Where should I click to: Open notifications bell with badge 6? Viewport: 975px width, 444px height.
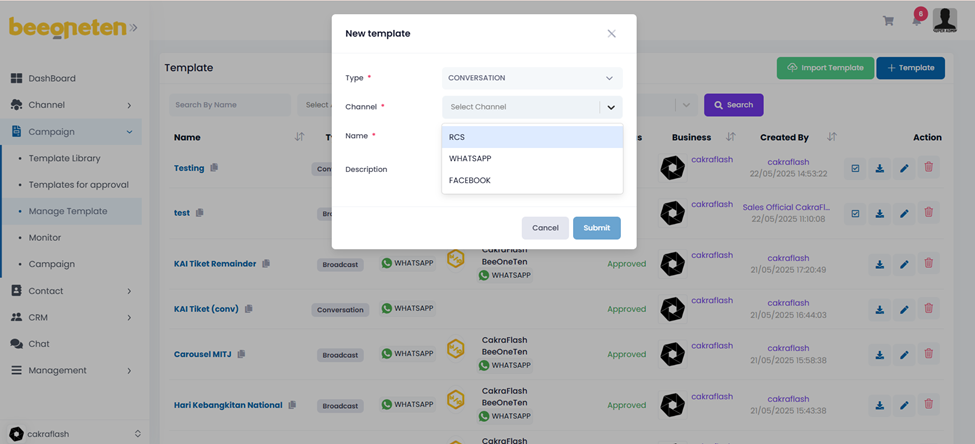coord(916,21)
